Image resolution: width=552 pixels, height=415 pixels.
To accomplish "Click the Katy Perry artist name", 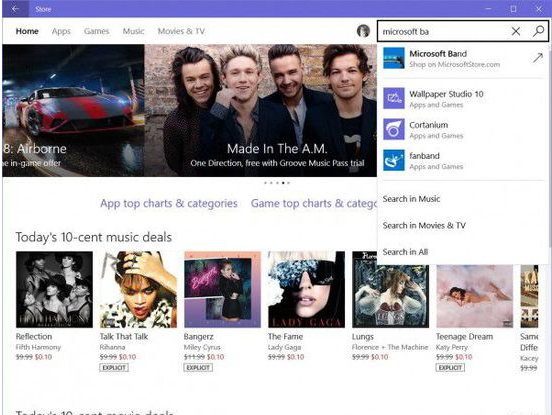I will pyautogui.click(x=452, y=347).
